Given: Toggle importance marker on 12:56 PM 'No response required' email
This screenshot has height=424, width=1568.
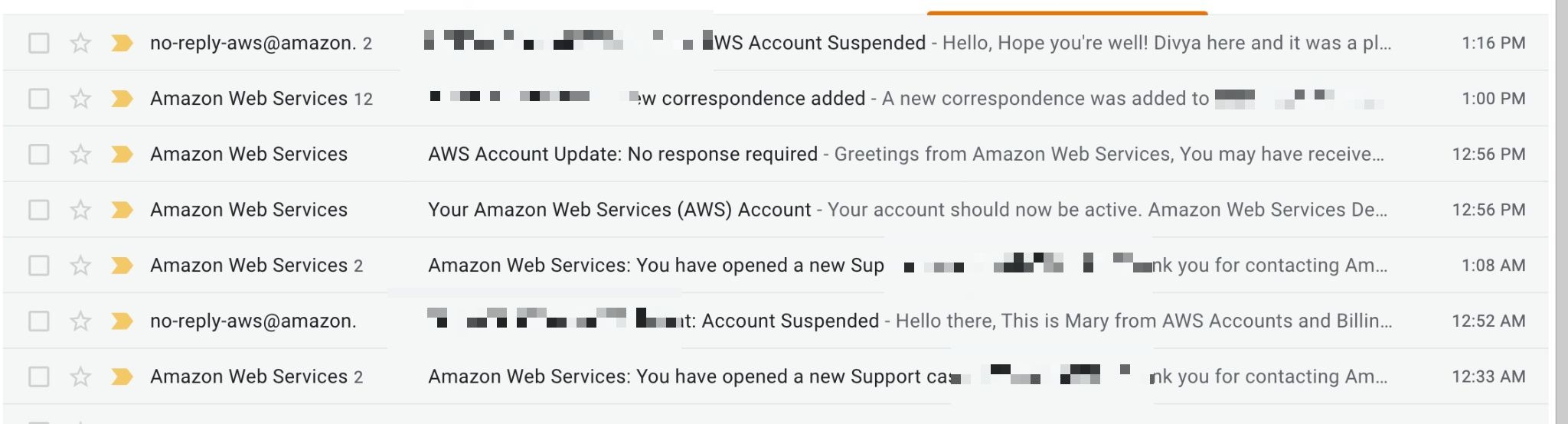Looking at the screenshot, I should pos(122,155).
